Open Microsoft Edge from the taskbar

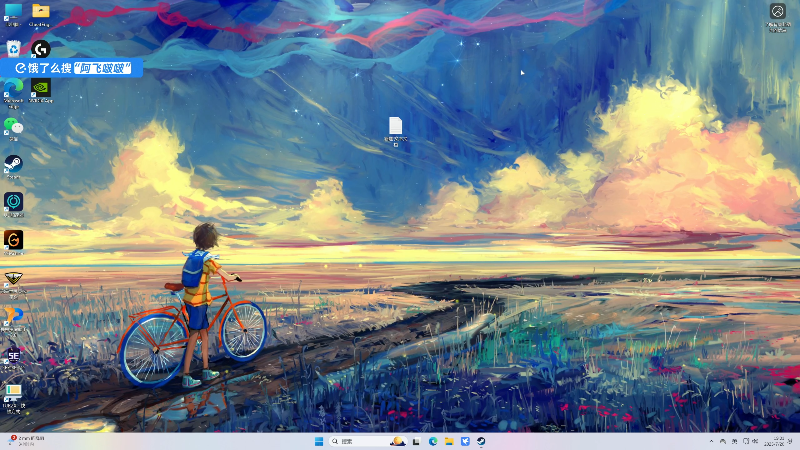click(433, 441)
